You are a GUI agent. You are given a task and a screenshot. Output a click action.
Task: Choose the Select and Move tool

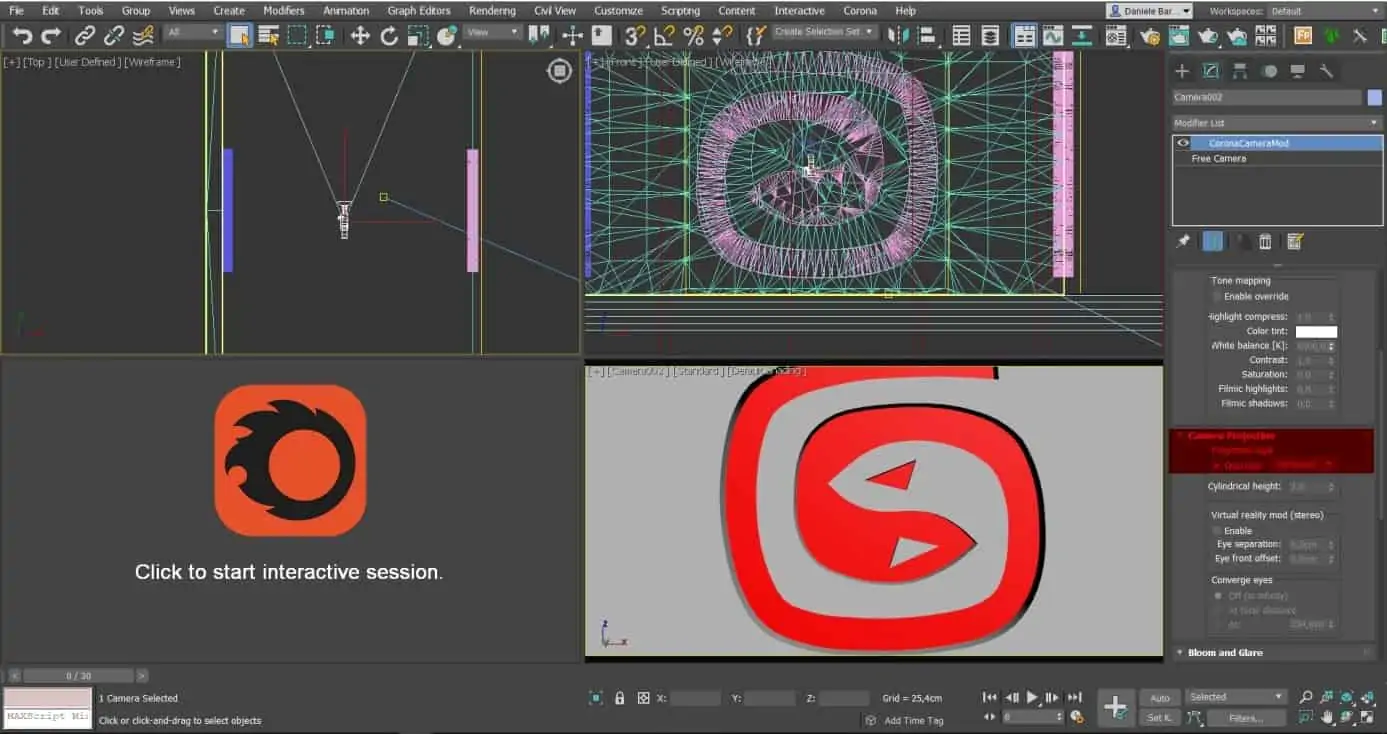click(360, 36)
